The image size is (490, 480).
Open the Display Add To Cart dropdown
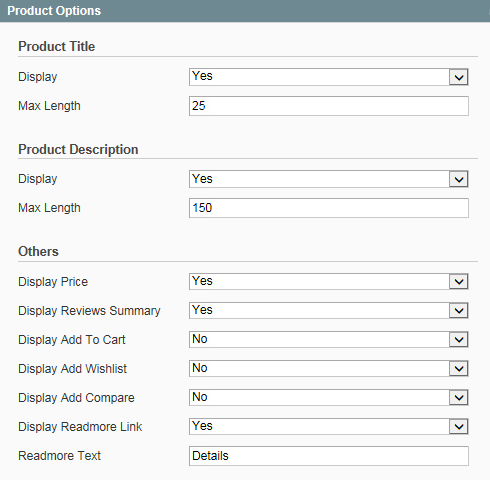[x=329, y=340]
